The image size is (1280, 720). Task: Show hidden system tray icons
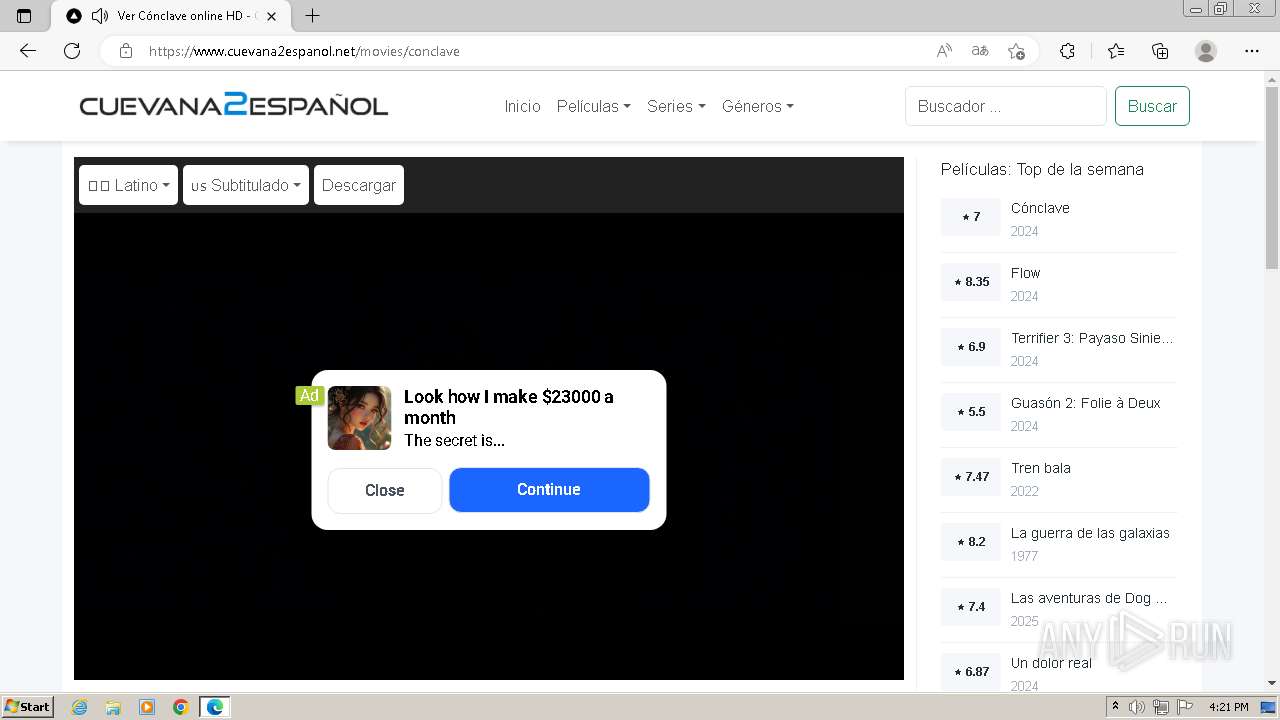tap(1116, 707)
